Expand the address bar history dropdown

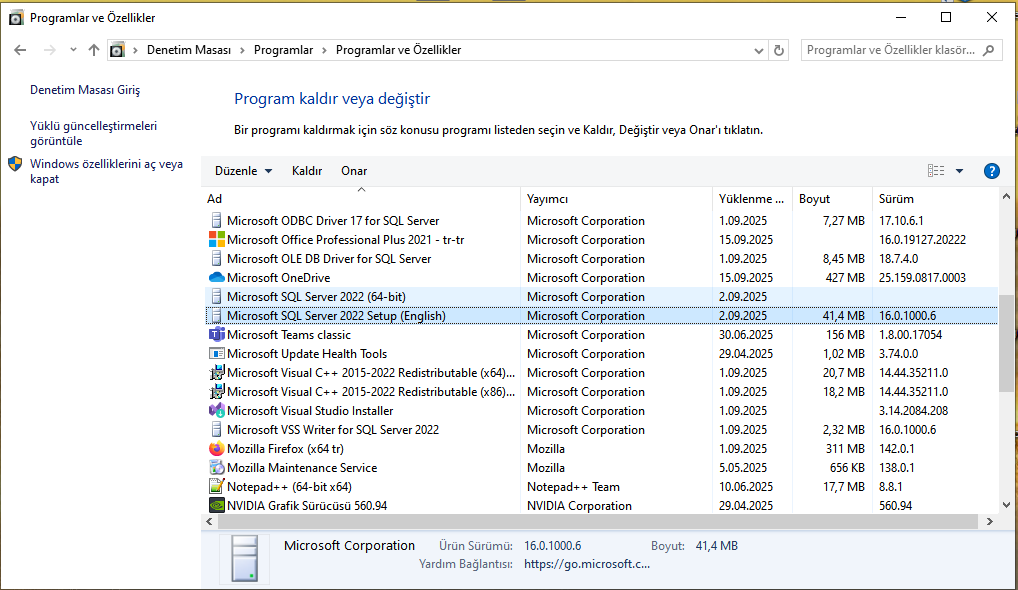pyautogui.click(x=759, y=50)
